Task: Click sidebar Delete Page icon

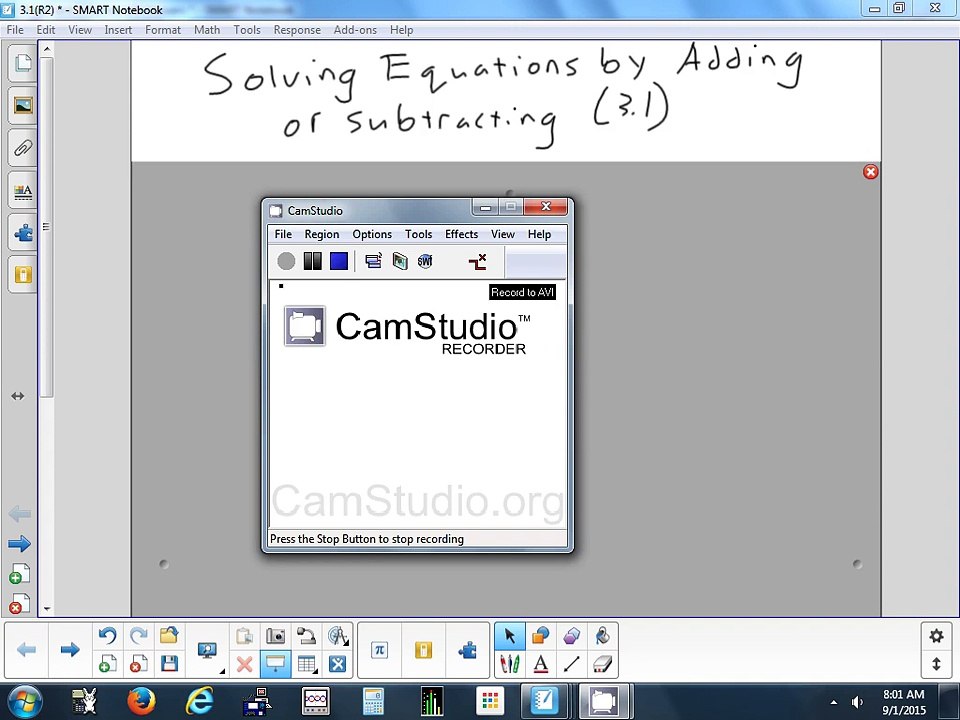Action: point(20,604)
